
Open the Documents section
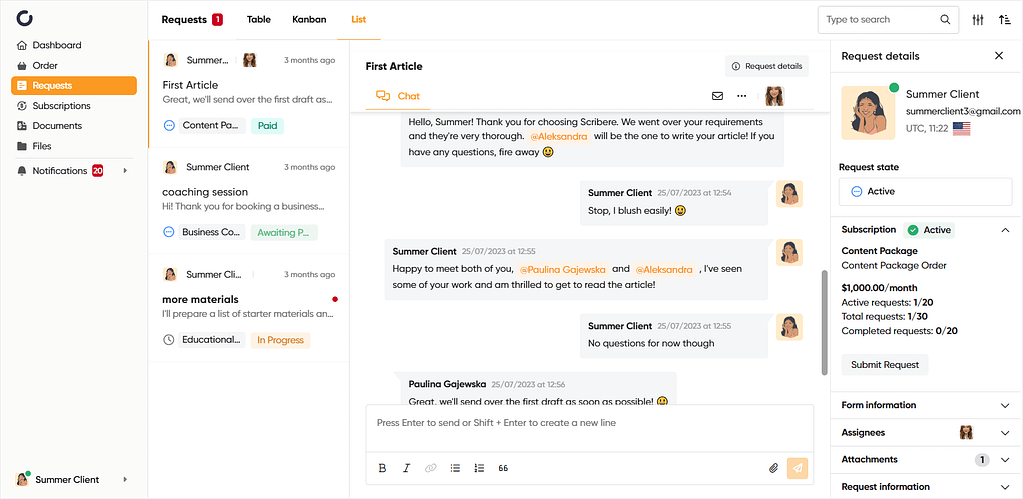(x=57, y=126)
